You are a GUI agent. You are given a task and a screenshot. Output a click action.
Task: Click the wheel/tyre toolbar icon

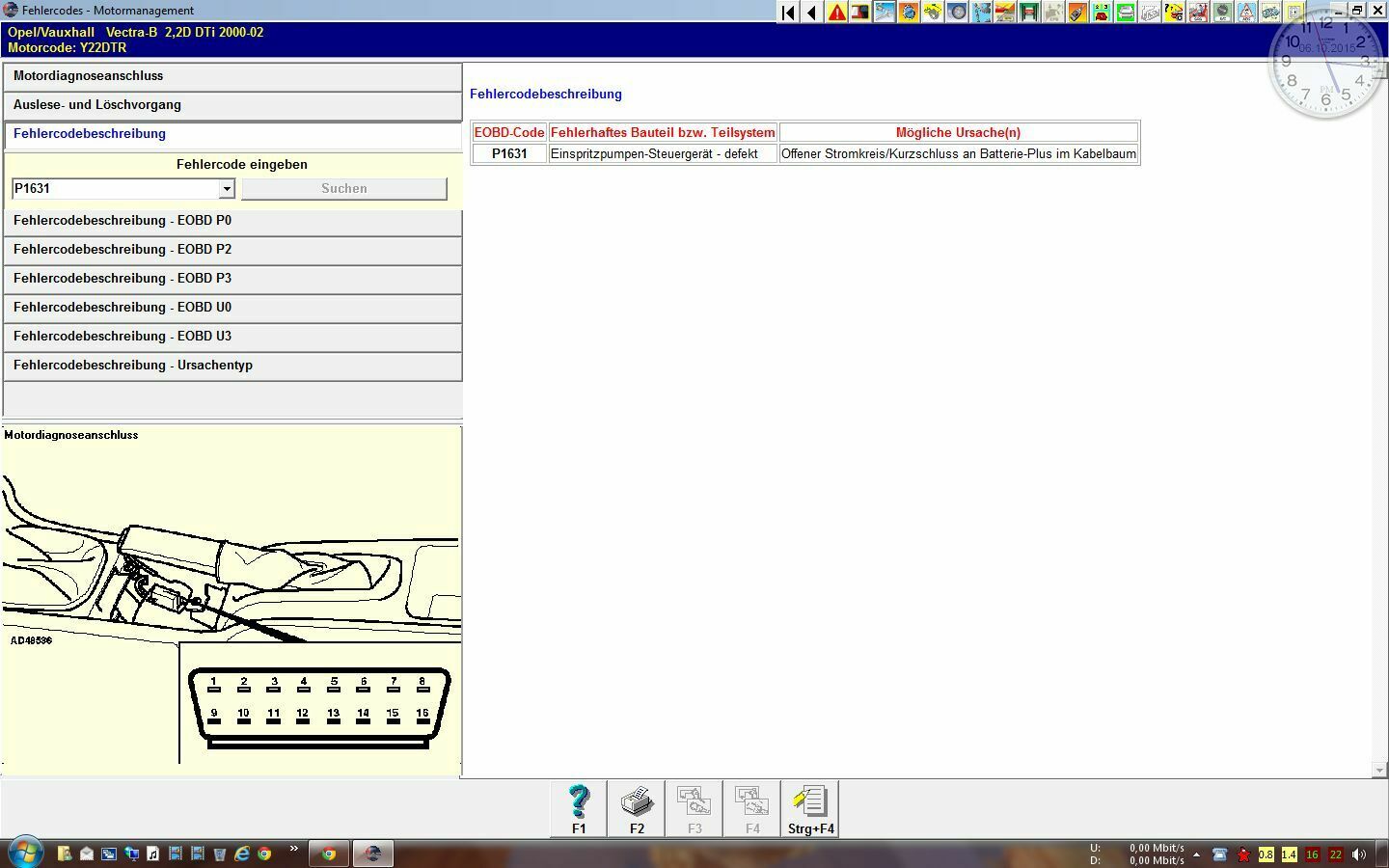[957, 13]
